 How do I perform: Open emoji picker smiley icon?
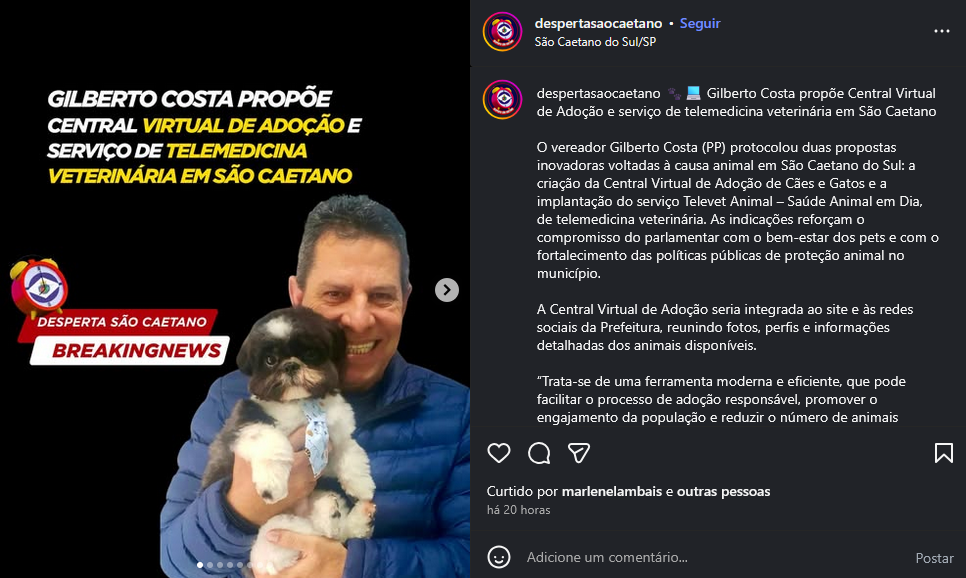[498, 557]
